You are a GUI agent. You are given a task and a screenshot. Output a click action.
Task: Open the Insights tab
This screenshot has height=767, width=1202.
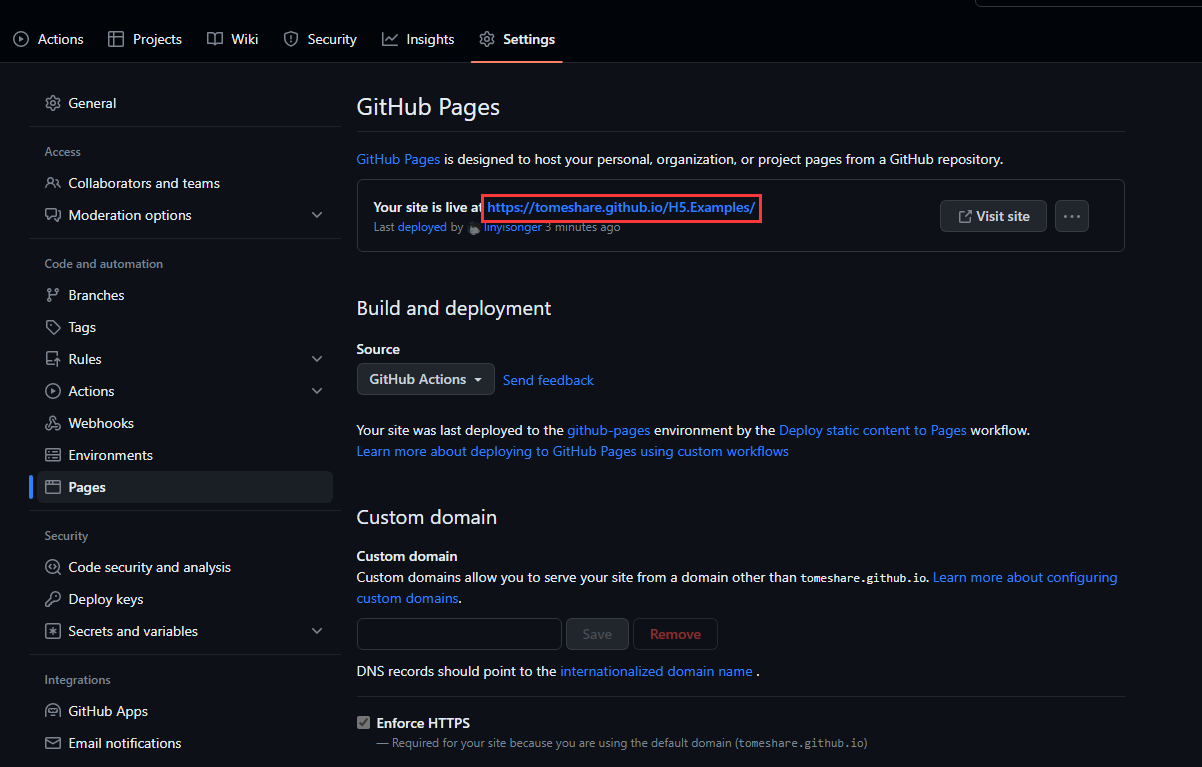(x=418, y=39)
